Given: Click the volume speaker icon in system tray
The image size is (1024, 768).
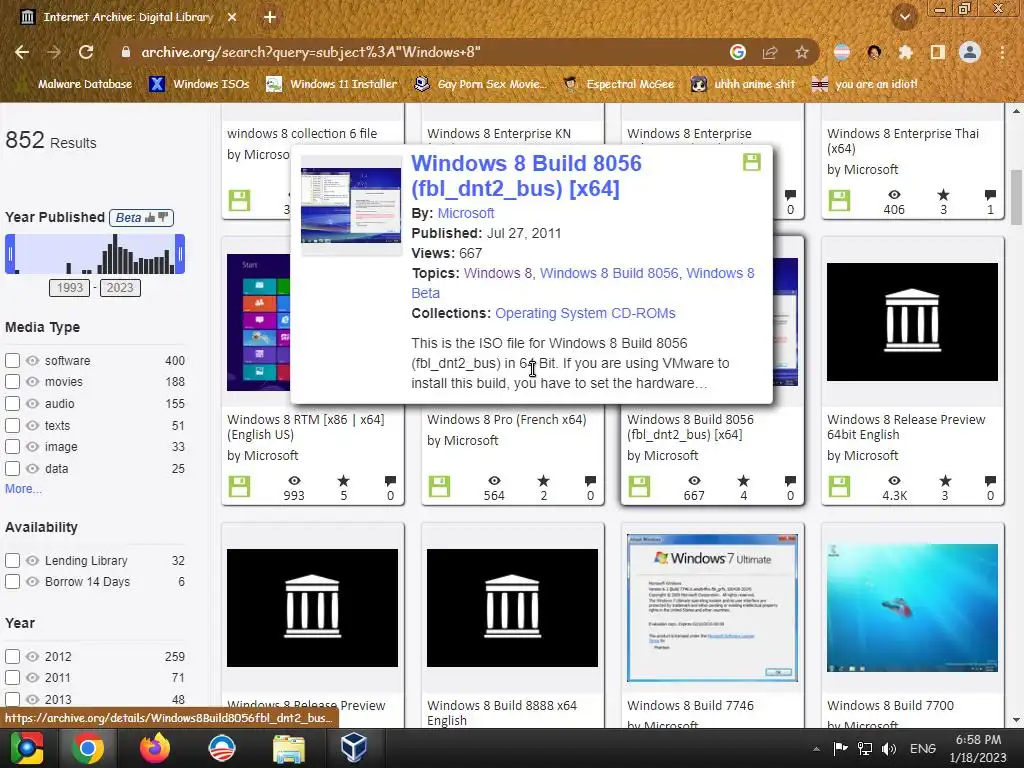Looking at the screenshot, I should coord(889,749).
